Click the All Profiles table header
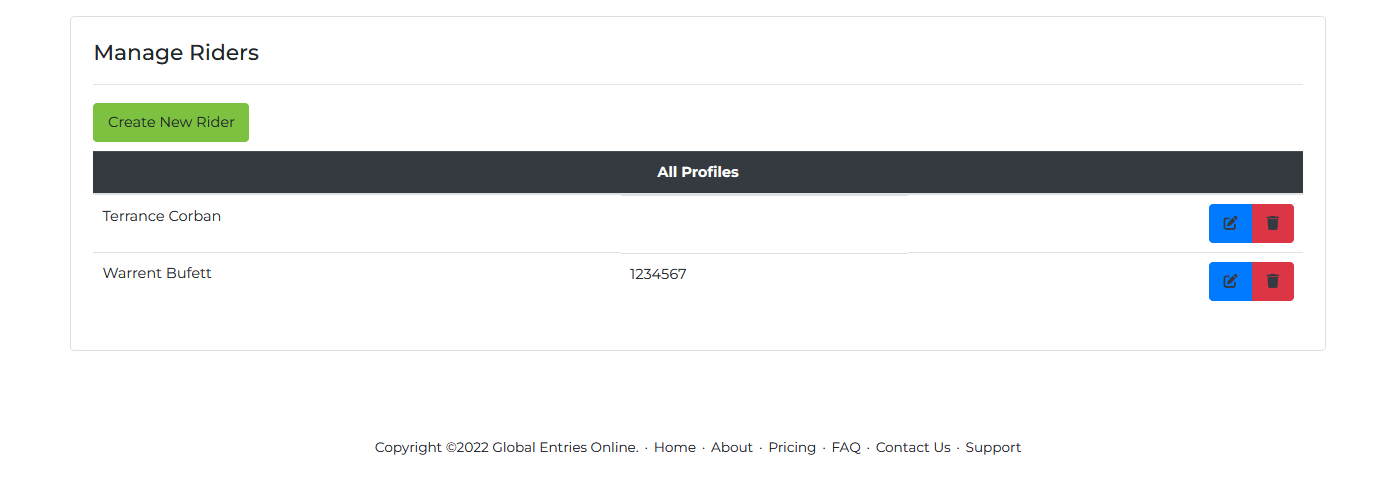Viewport: 1398px width, 483px height. click(698, 172)
